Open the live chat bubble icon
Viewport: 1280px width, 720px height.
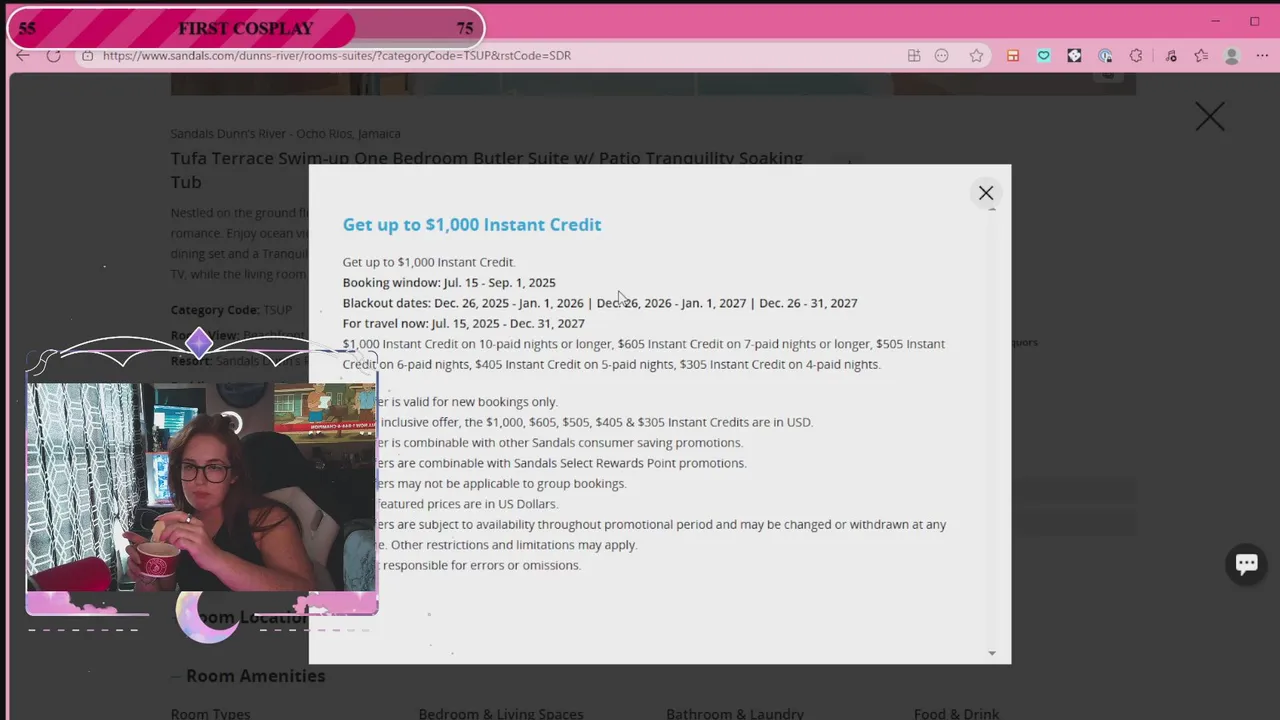(1246, 564)
